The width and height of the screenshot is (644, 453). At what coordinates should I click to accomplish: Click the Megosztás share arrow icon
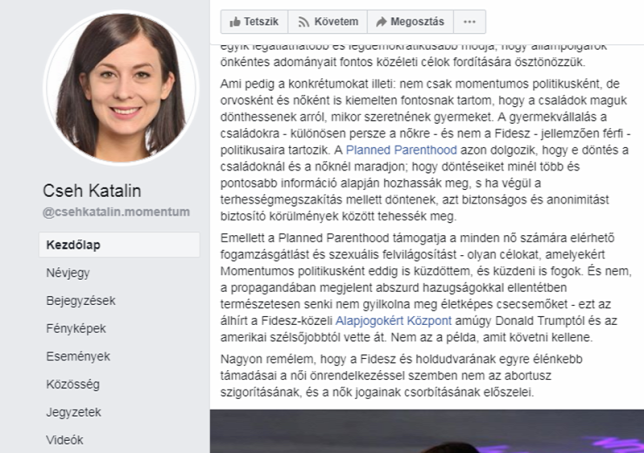pos(381,22)
